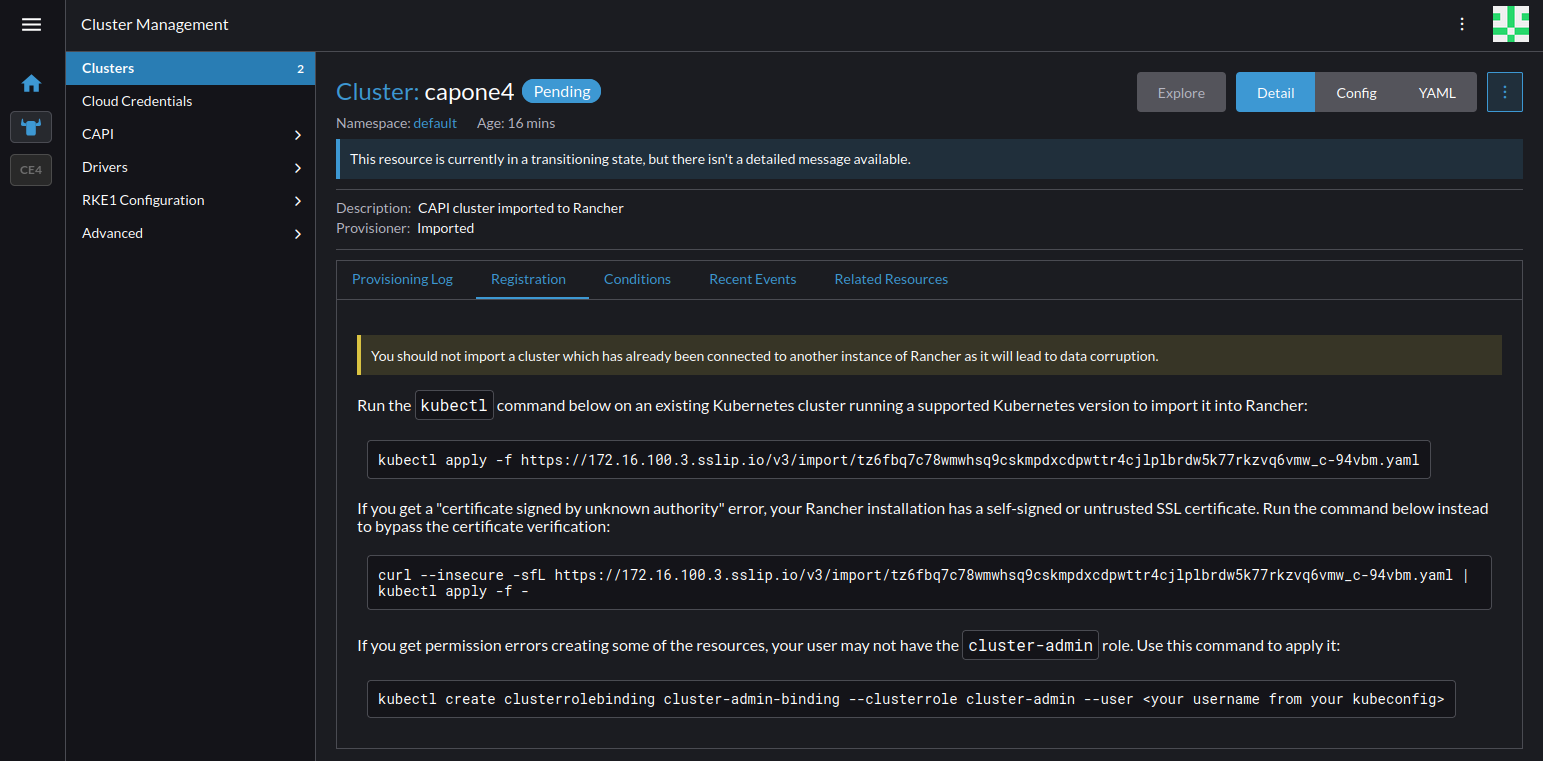The width and height of the screenshot is (1543, 761).
Task: Click the inline kubectl code label
Action: (x=454, y=405)
